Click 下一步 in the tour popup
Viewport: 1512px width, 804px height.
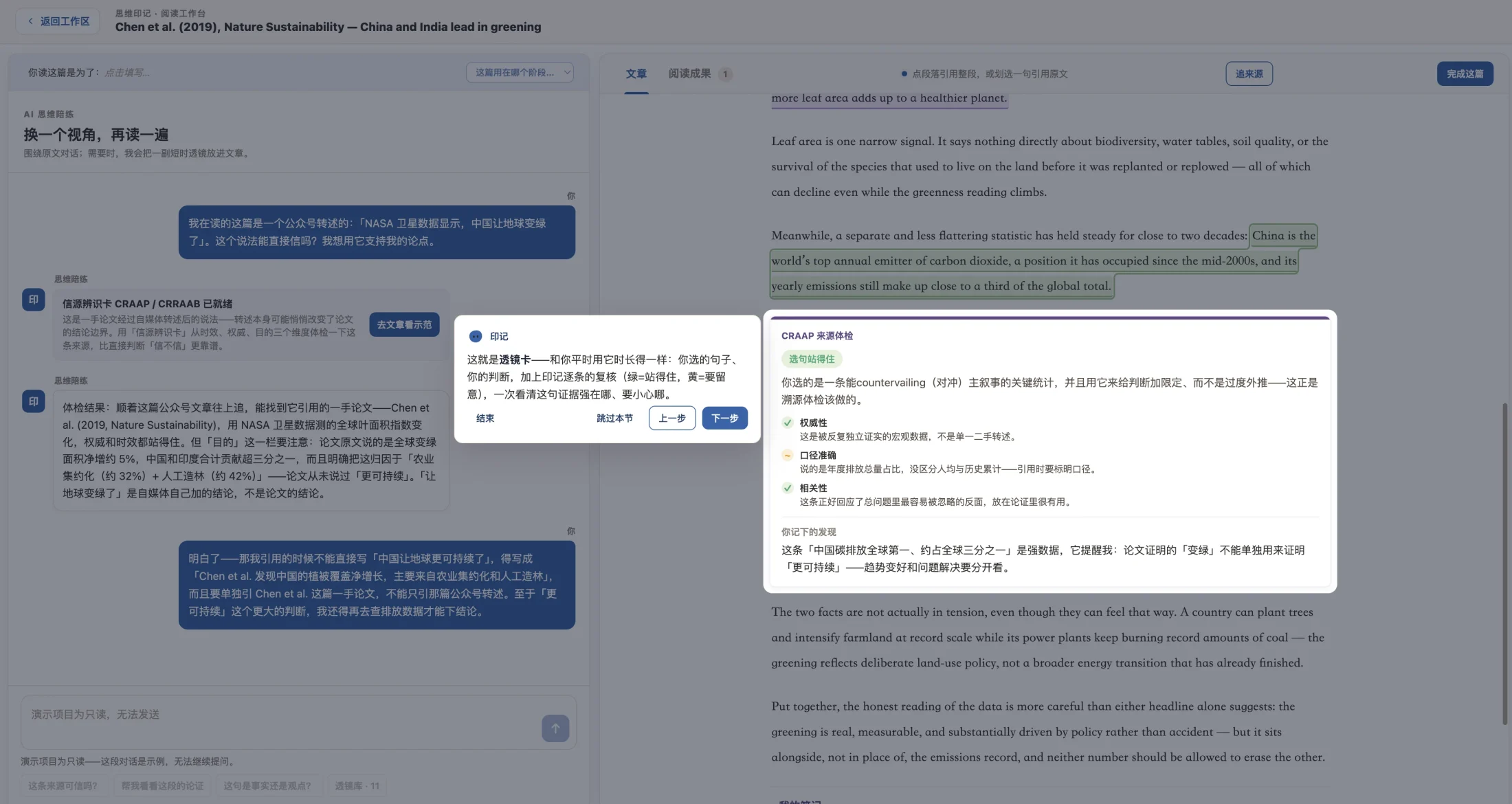point(724,418)
